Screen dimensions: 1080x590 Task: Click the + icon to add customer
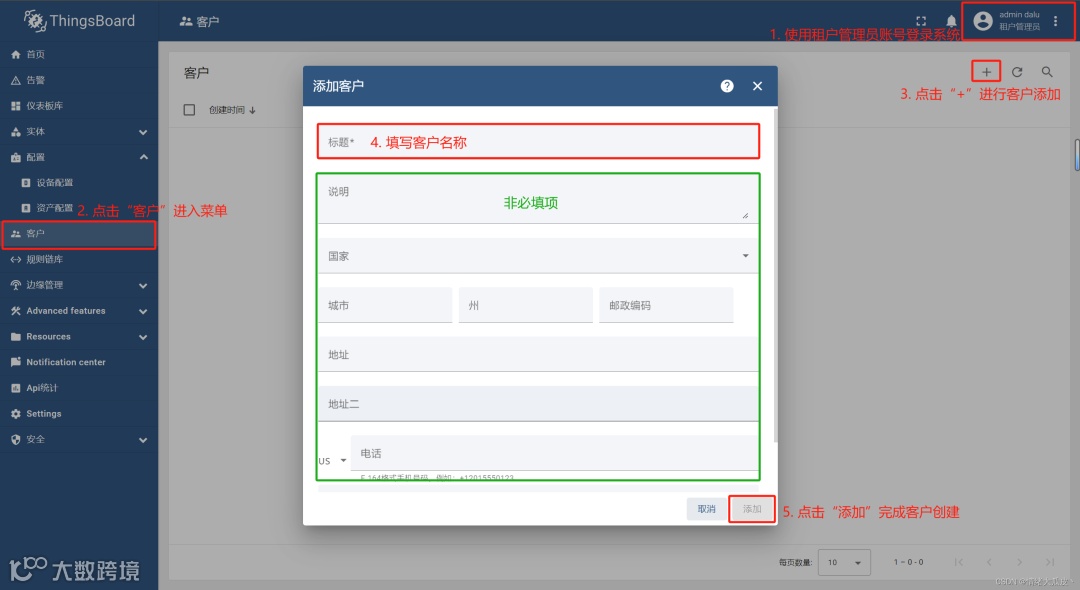[985, 71]
